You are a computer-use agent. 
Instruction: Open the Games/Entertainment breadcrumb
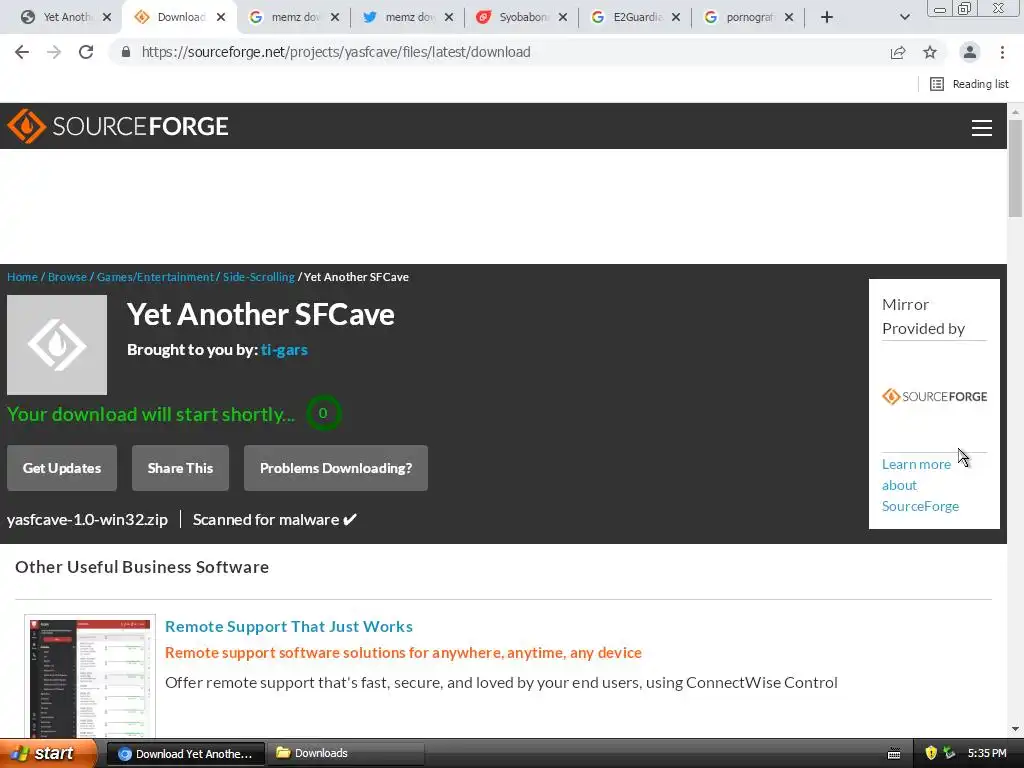(155, 277)
